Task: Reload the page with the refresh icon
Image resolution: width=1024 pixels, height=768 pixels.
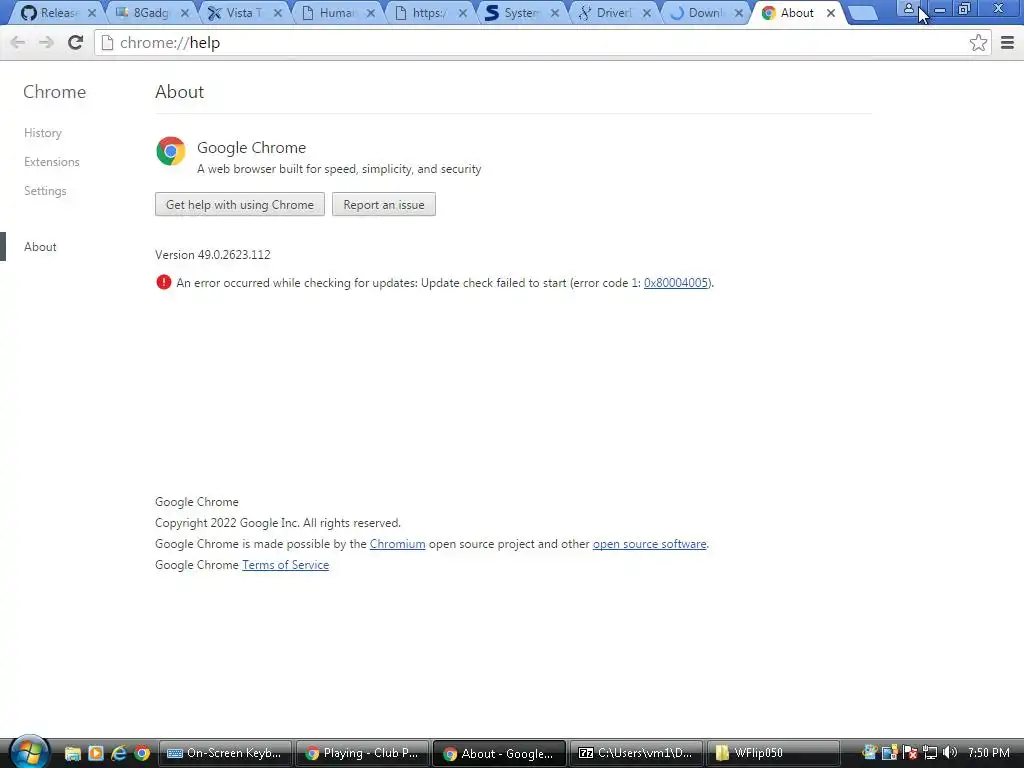Action: pyautogui.click(x=76, y=42)
